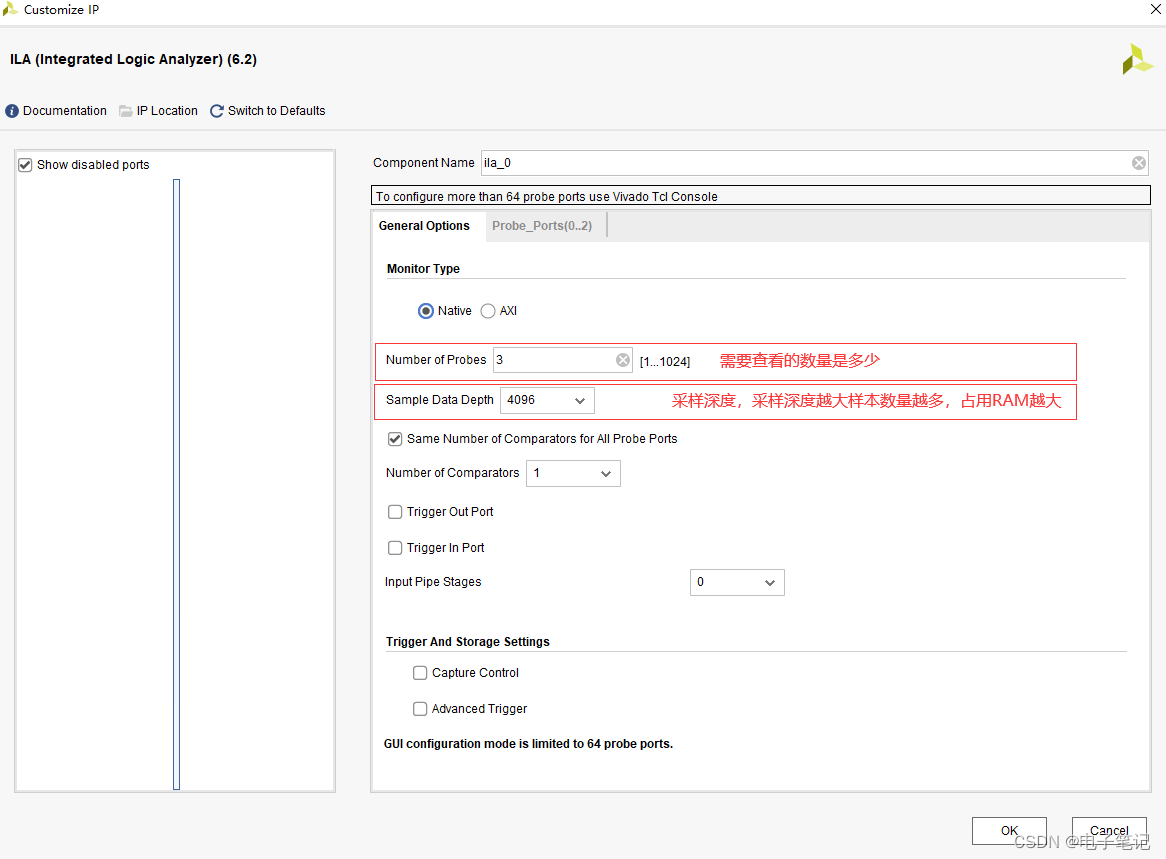Click Switch to Defaults
Image resolution: width=1166 pixels, height=859 pixels.
(x=277, y=111)
